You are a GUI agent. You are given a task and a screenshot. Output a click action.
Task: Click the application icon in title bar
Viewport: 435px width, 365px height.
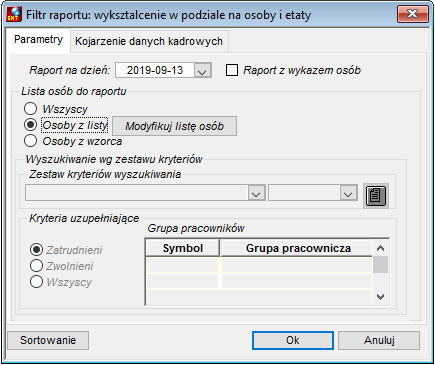(x=14, y=14)
